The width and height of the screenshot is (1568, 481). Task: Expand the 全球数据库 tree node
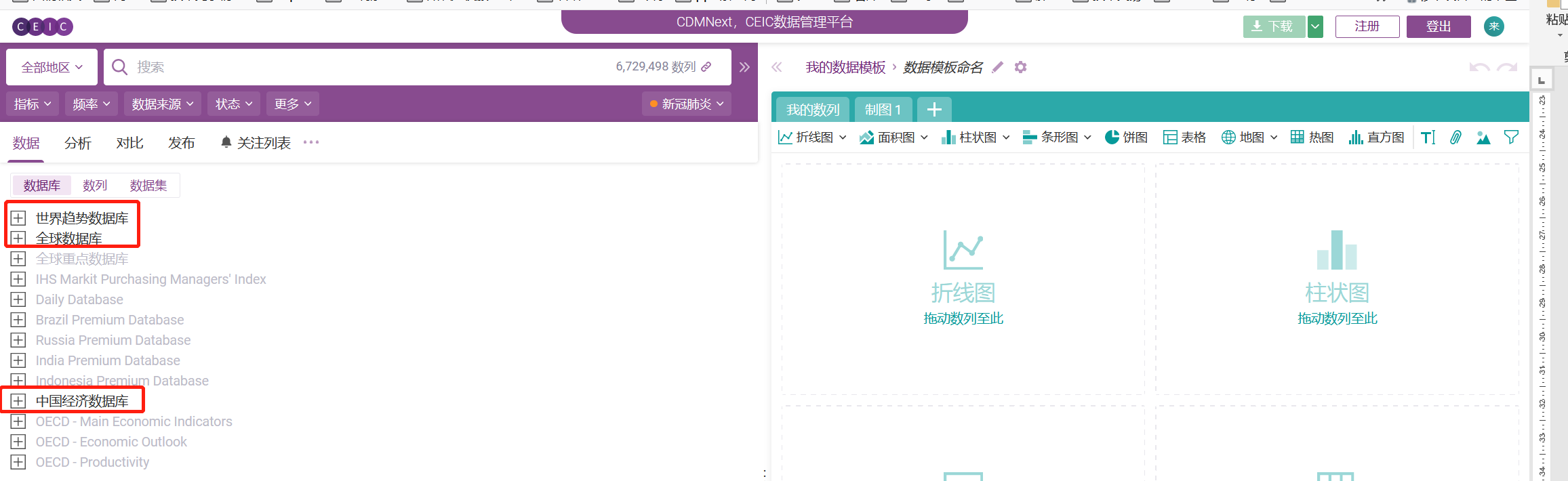pyautogui.click(x=18, y=238)
